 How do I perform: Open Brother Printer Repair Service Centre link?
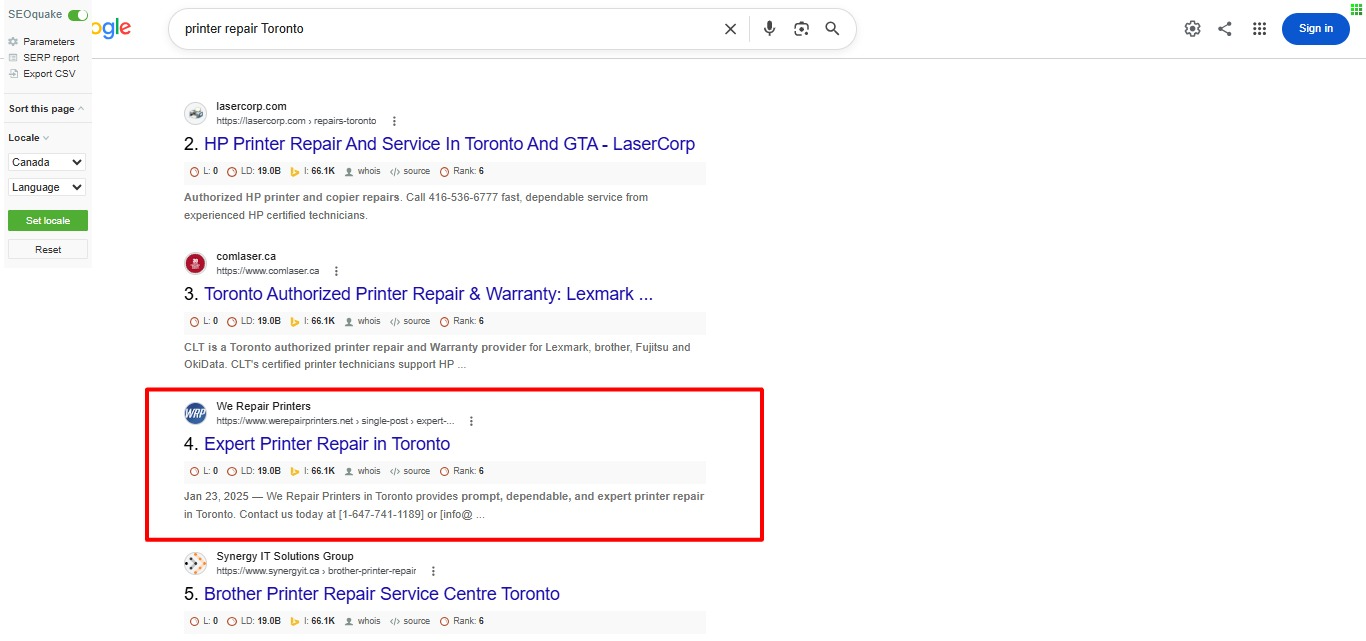[382, 594]
